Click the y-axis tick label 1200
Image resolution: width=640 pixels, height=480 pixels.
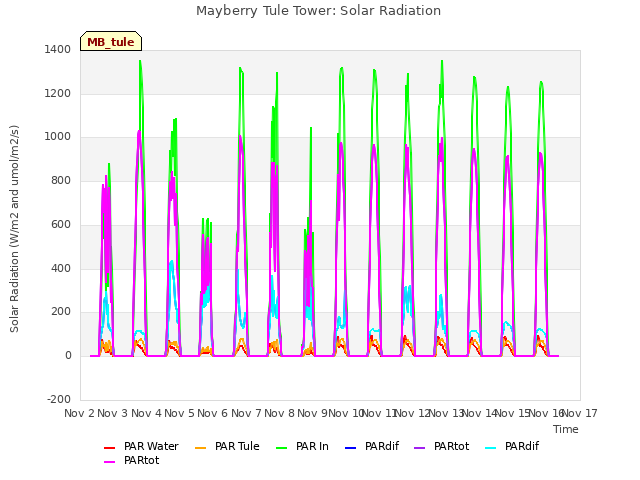pos(58,93)
